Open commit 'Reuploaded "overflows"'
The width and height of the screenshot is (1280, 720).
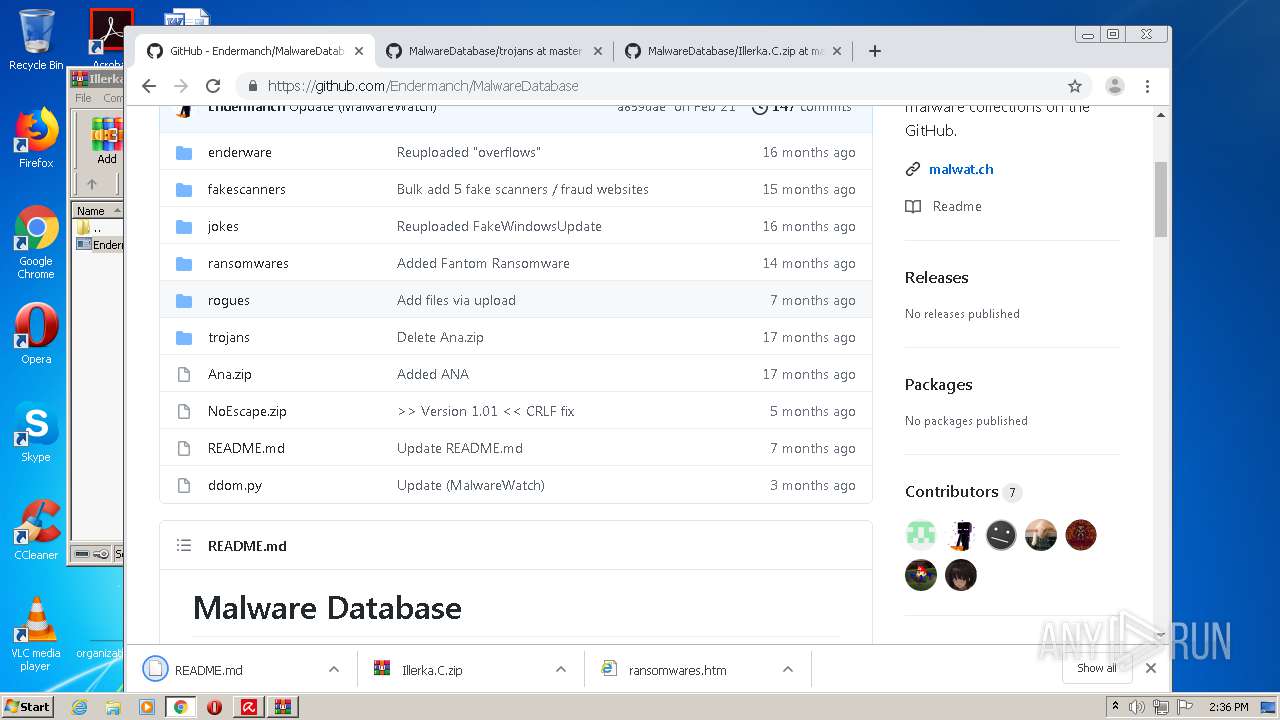pyautogui.click(x=468, y=152)
